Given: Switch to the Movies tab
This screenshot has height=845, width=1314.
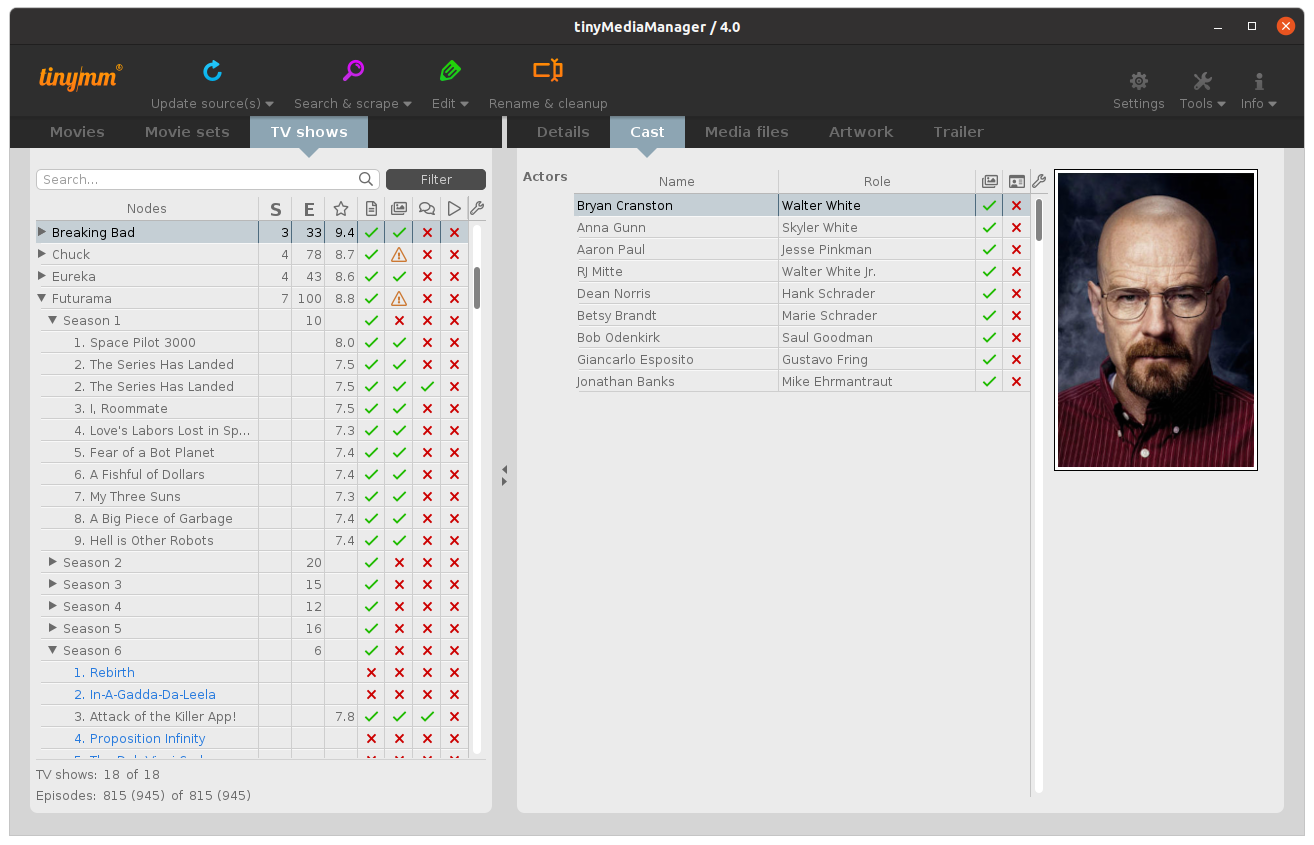Looking at the screenshot, I should [77, 132].
